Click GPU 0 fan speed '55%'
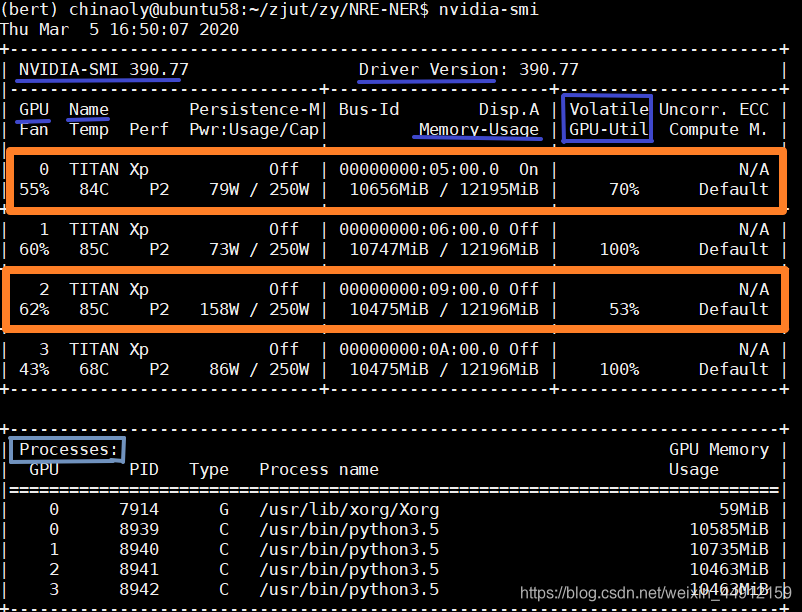802x612 pixels. (x=34, y=189)
